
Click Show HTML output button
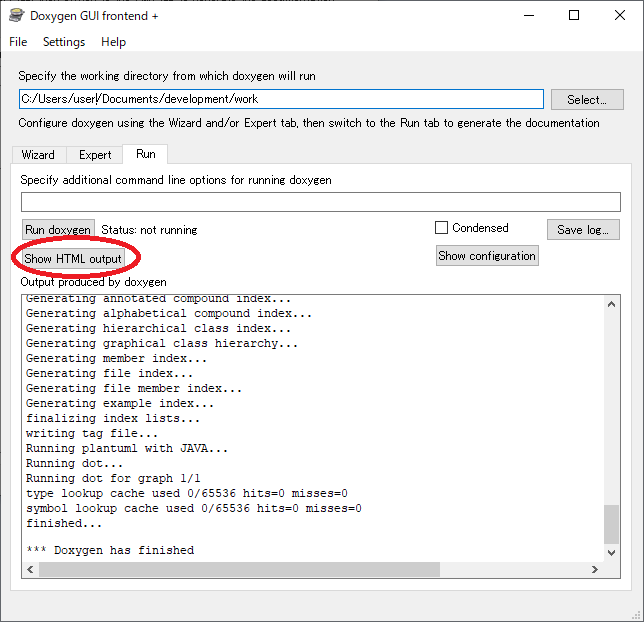pos(72,259)
